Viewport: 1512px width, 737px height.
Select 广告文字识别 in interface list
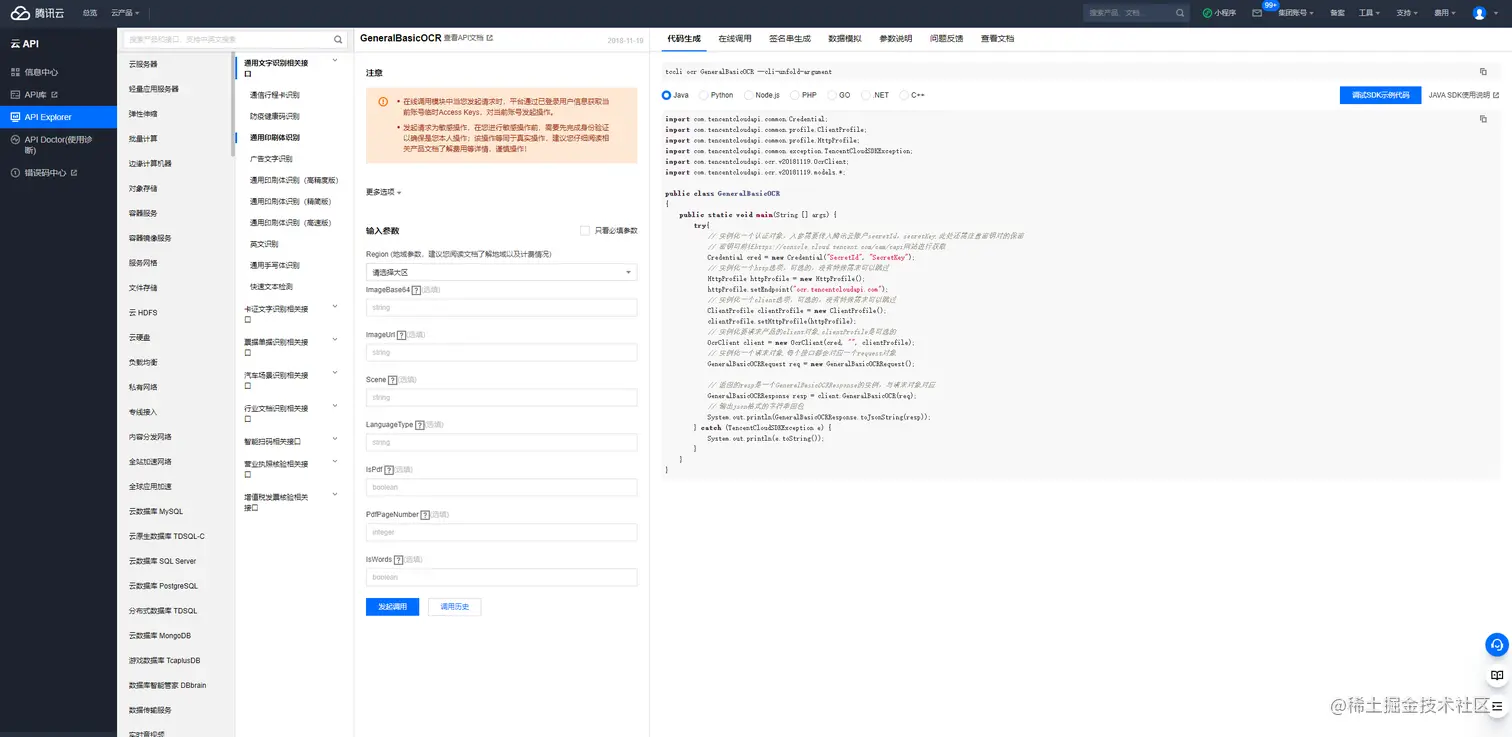point(271,159)
